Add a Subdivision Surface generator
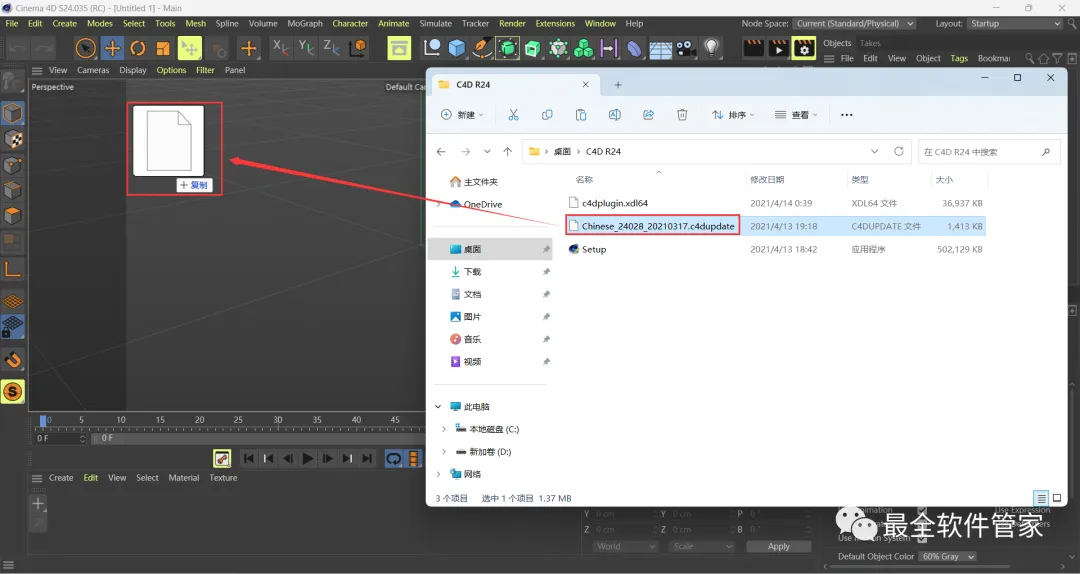This screenshot has width=1080, height=574. click(x=508, y=48)
